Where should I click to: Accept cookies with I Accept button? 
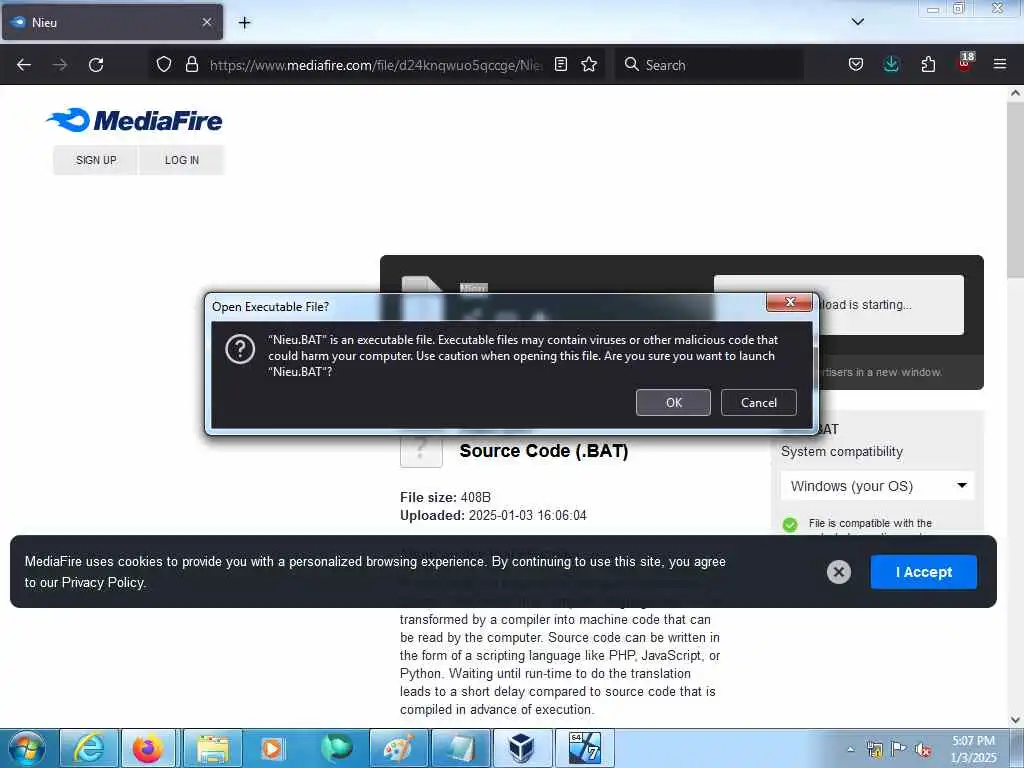(x=923, y=572)
